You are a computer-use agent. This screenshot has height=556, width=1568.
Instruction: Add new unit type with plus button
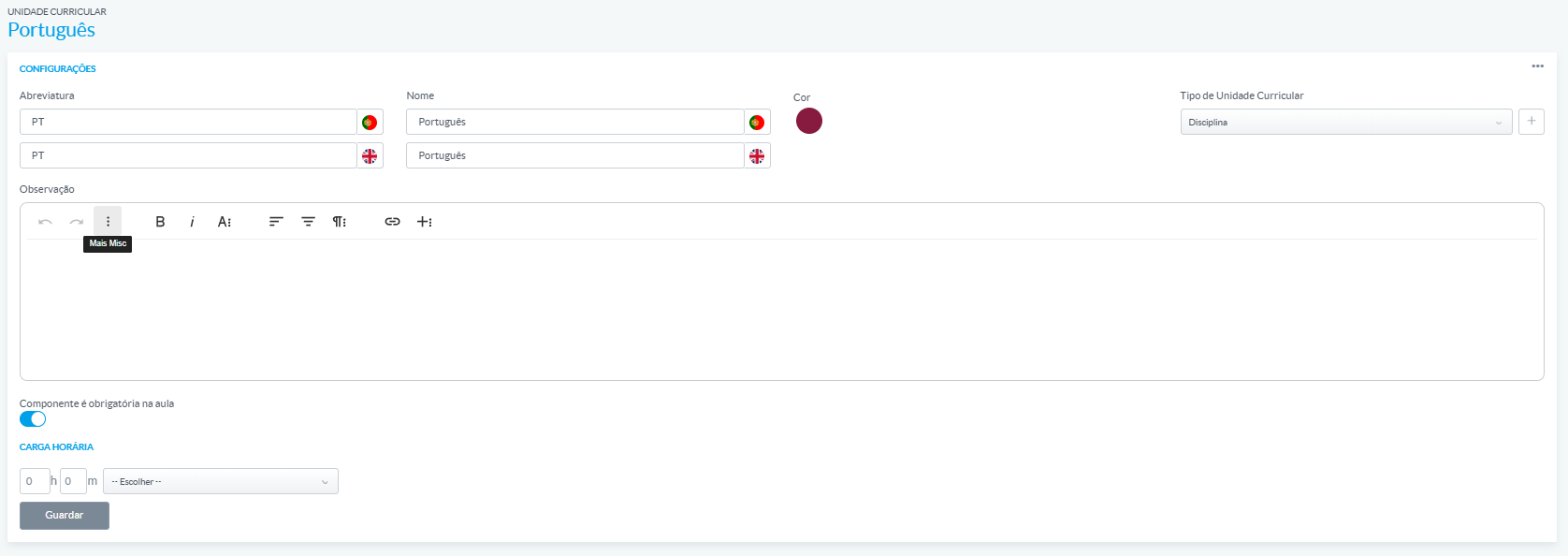point(1531,122)
